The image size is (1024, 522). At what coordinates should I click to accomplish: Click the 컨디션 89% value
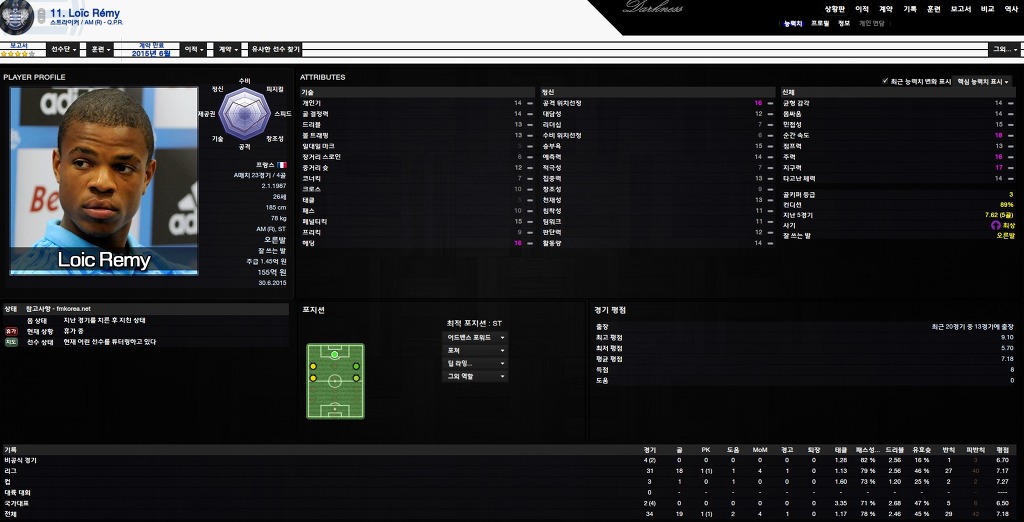(x=1006, y=204)
